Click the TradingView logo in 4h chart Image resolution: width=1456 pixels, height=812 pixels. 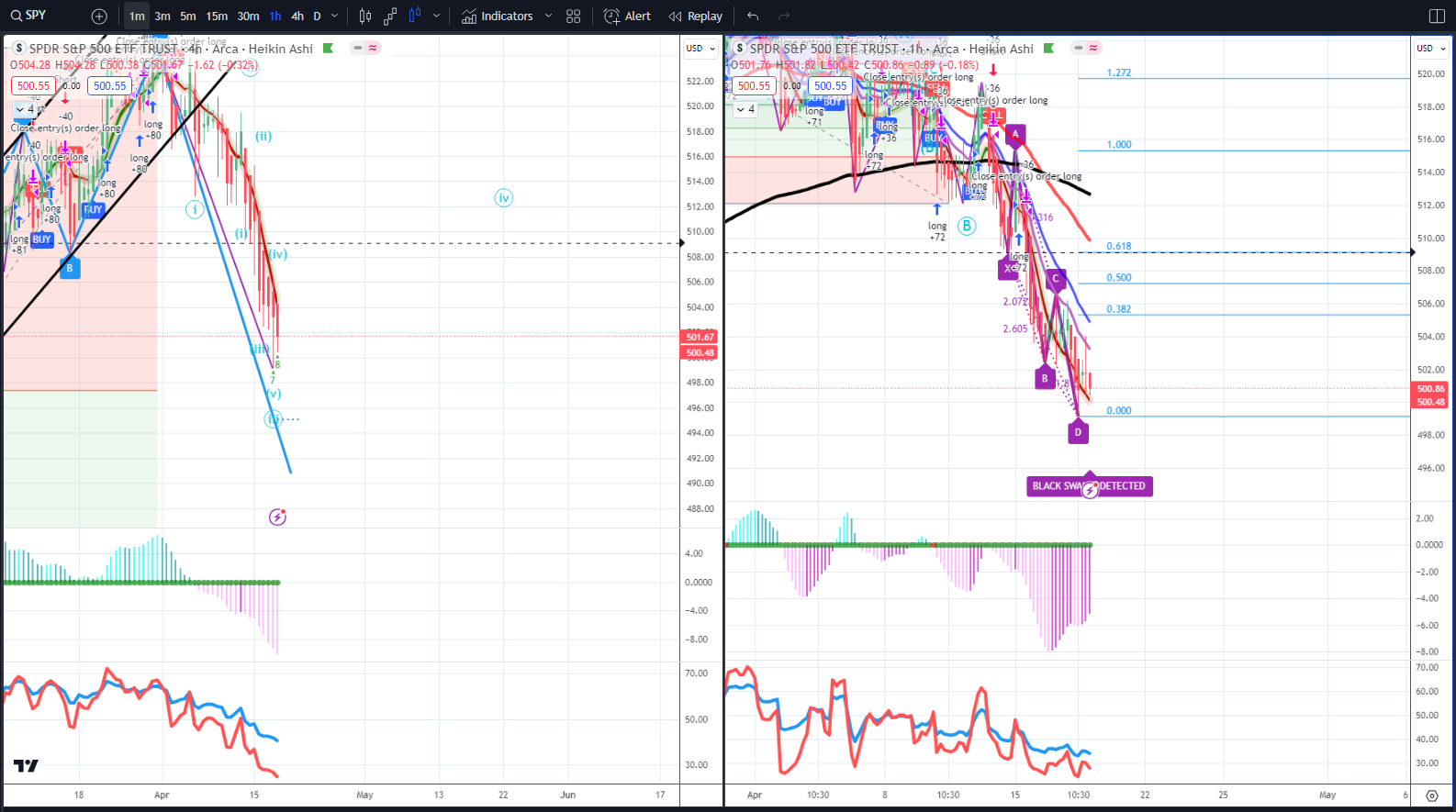click(26, 766)
